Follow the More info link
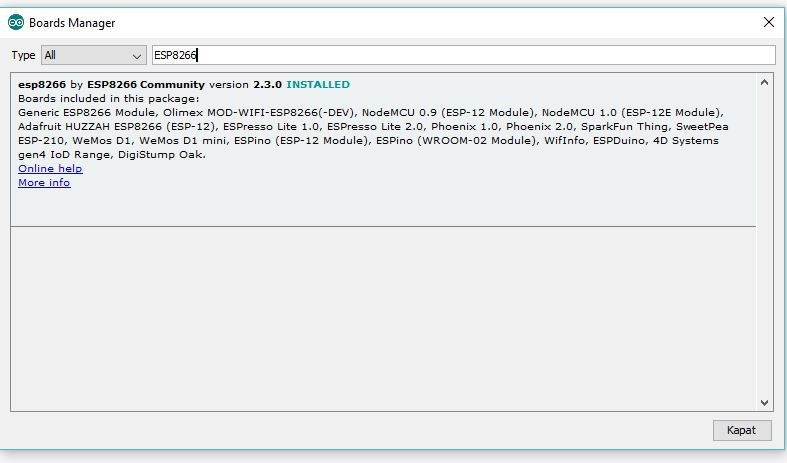787x463 pixels. [44, 183]
